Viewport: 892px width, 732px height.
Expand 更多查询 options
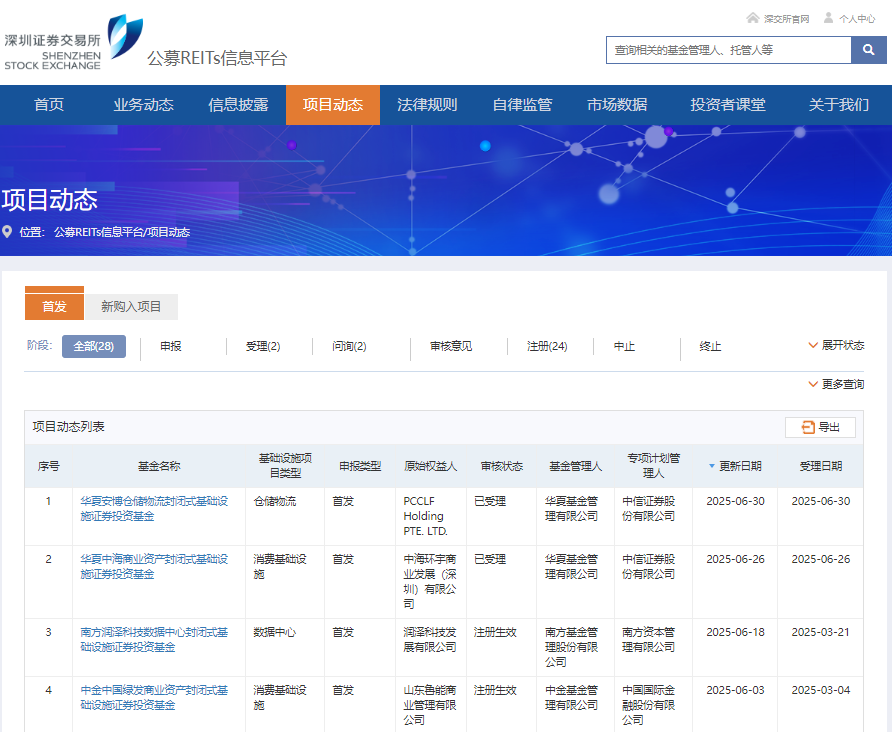point(814,384)
